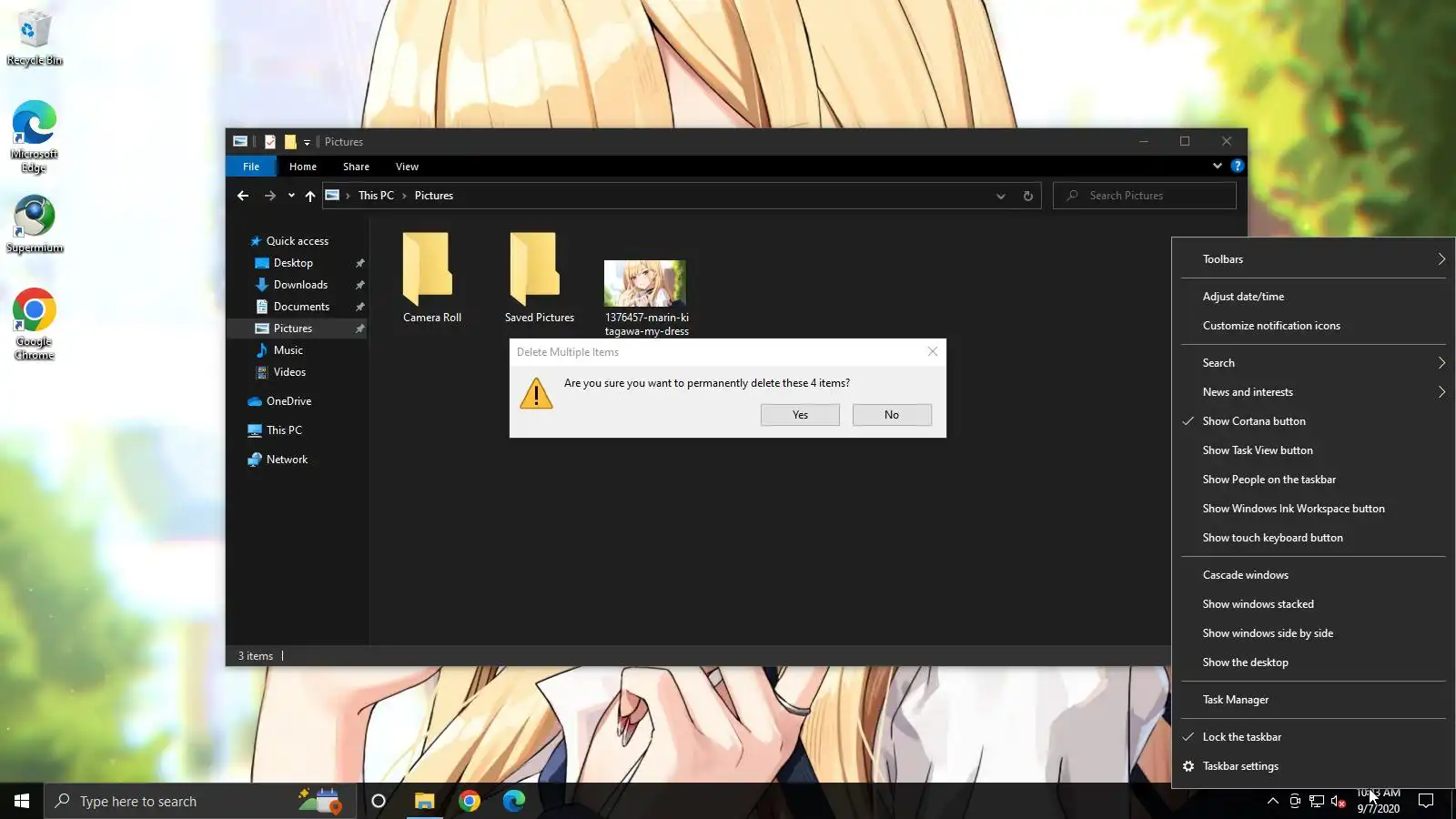The height and width of the screenshot is (819, 1456).
Task: Click New folder quick access toolbar icon
Action: [290, 142]
